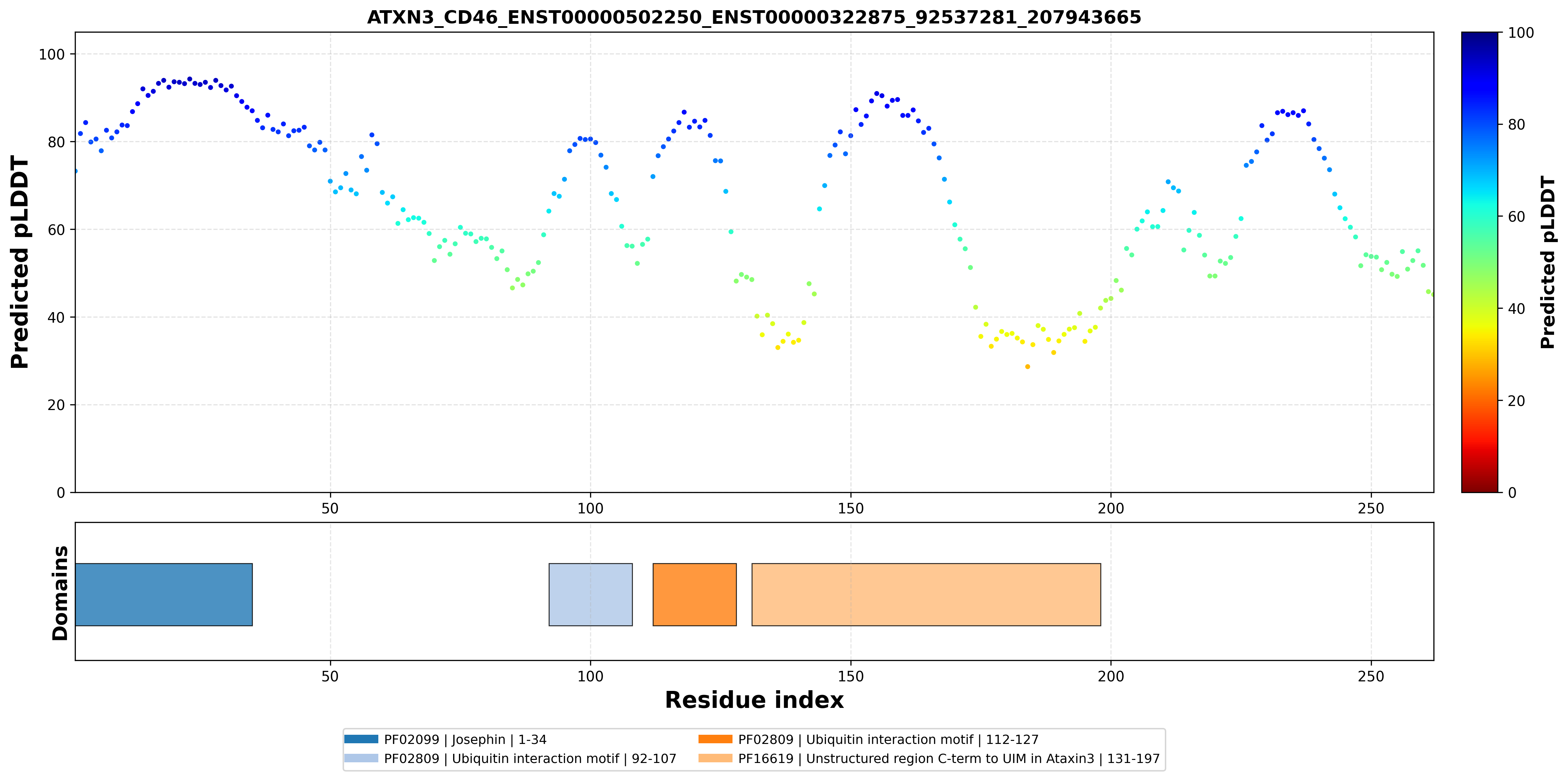This screenshot has height=781, width=1568.
Task: Click the colorbar 'Predicted pLDDT' label
Action: (1547, 262)
